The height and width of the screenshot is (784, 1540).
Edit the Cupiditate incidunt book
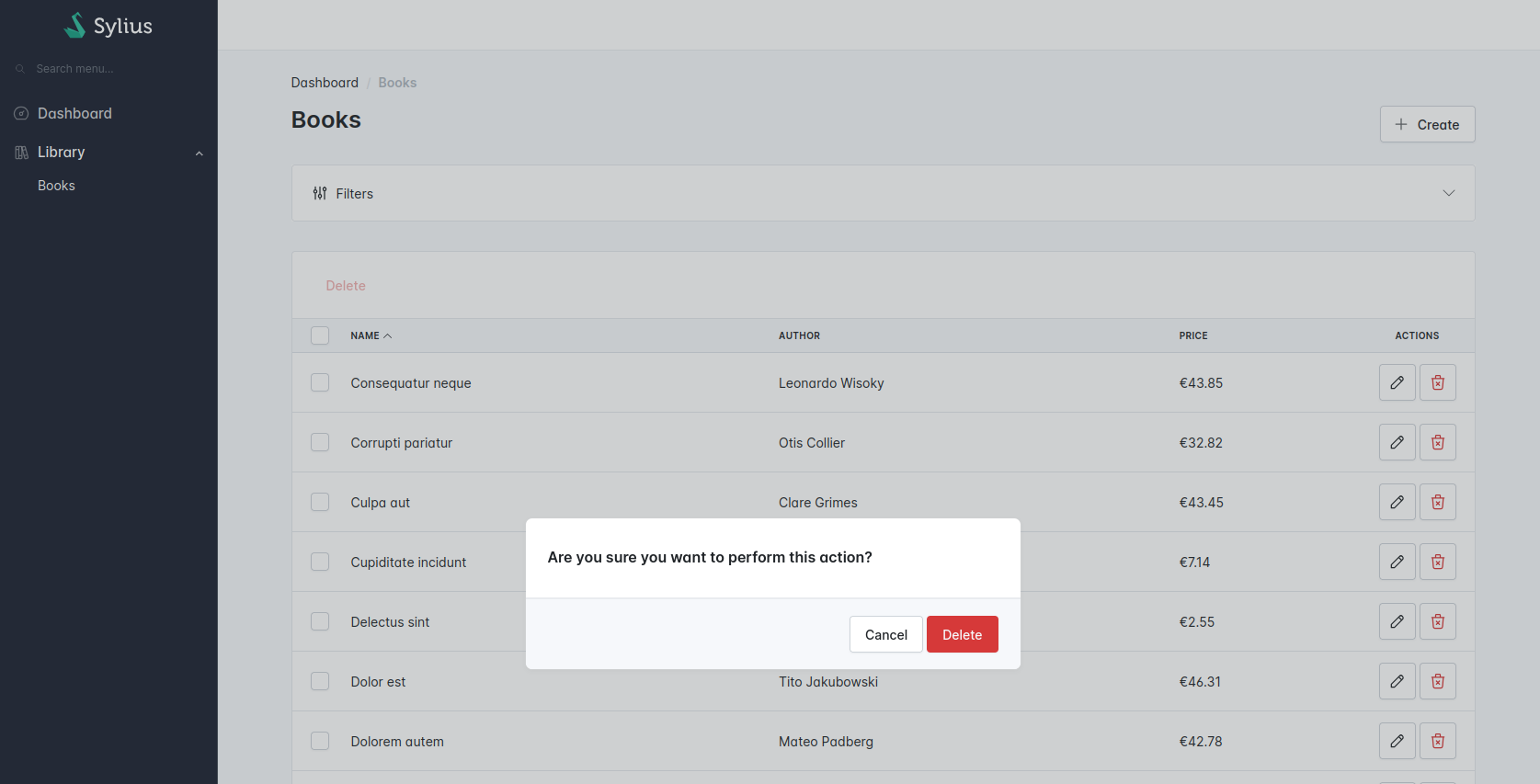click(x=1397, y=562)
